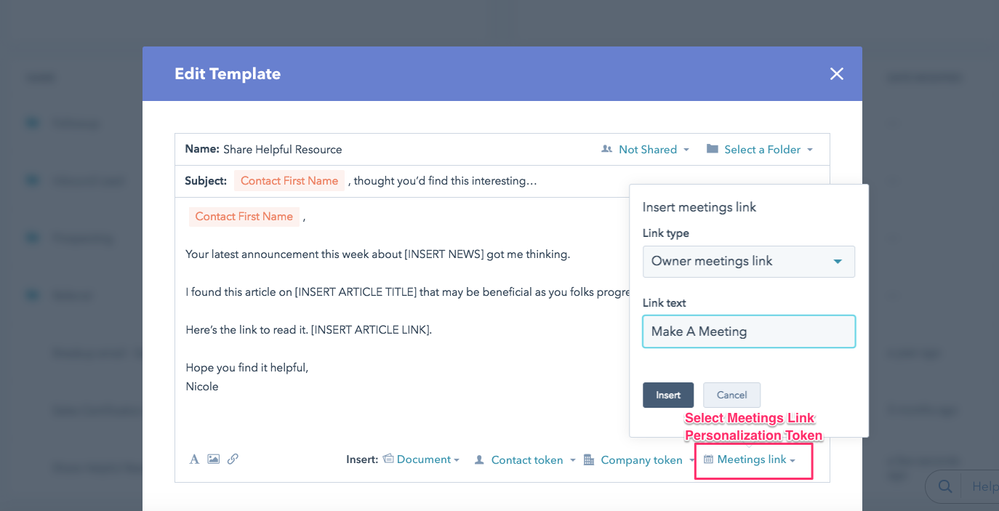Viewport: 999px width, 511px height.
Task: Click the search magnifier icon in background
Action: point(945,487)
